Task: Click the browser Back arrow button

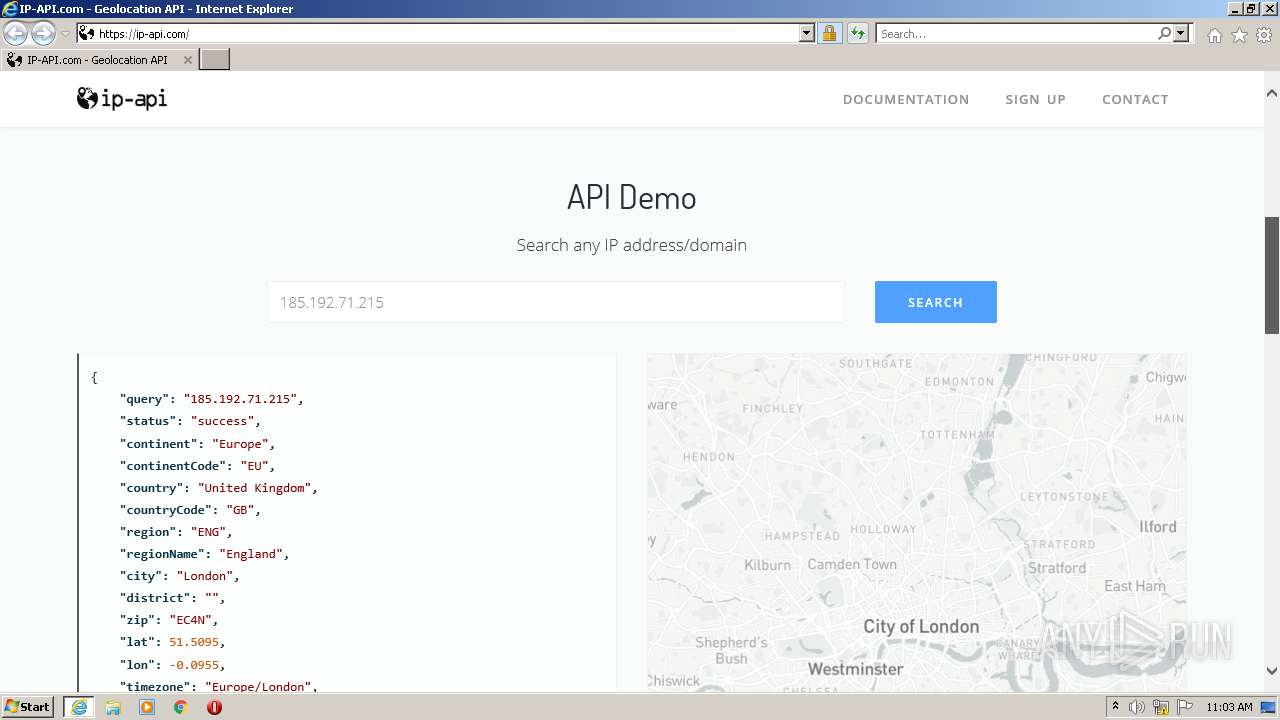Action: (x=16, y=33)
